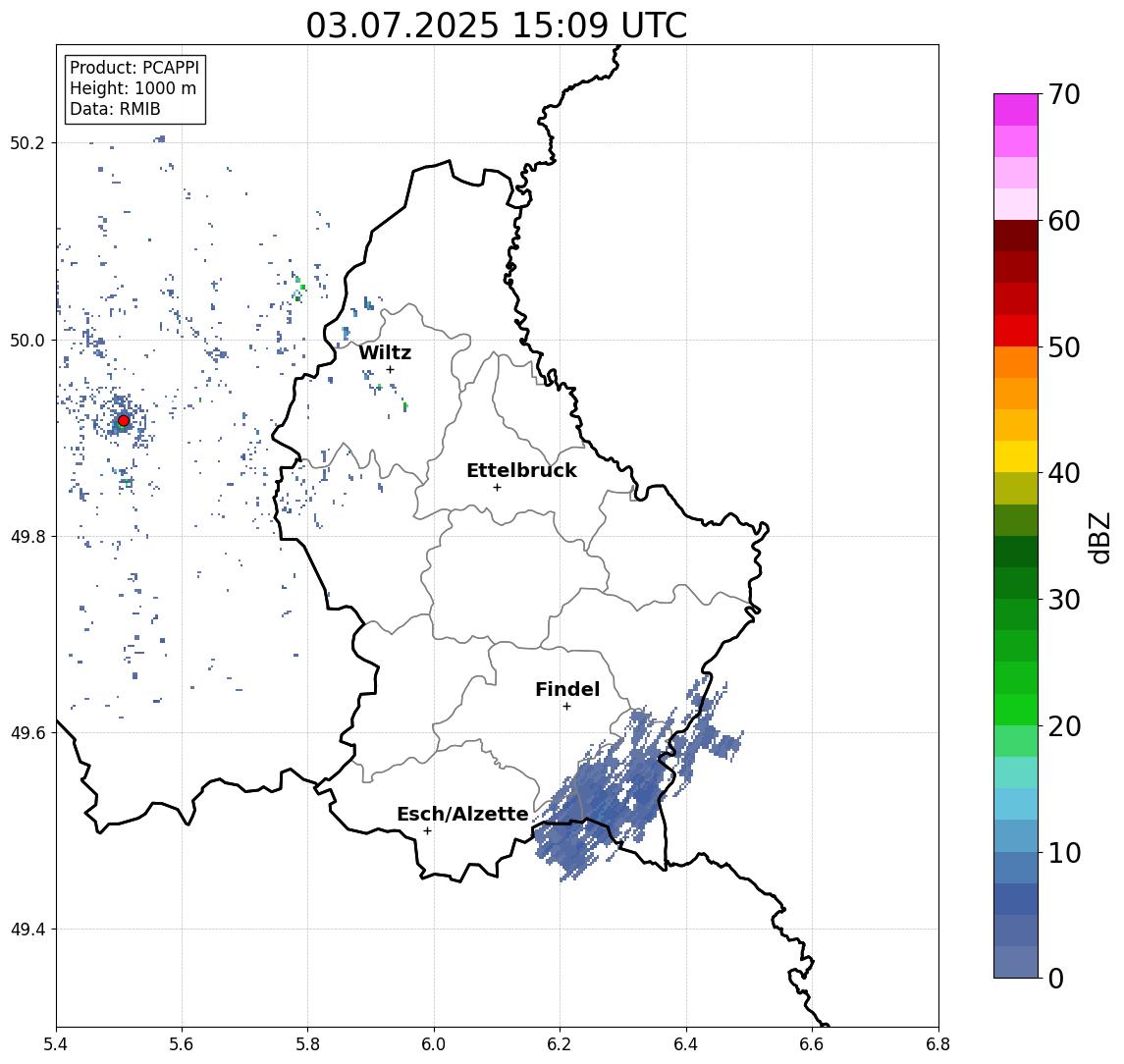Click the dBZ colorbar label
1124x1064 pixels.
click(x=1099, y=538)
